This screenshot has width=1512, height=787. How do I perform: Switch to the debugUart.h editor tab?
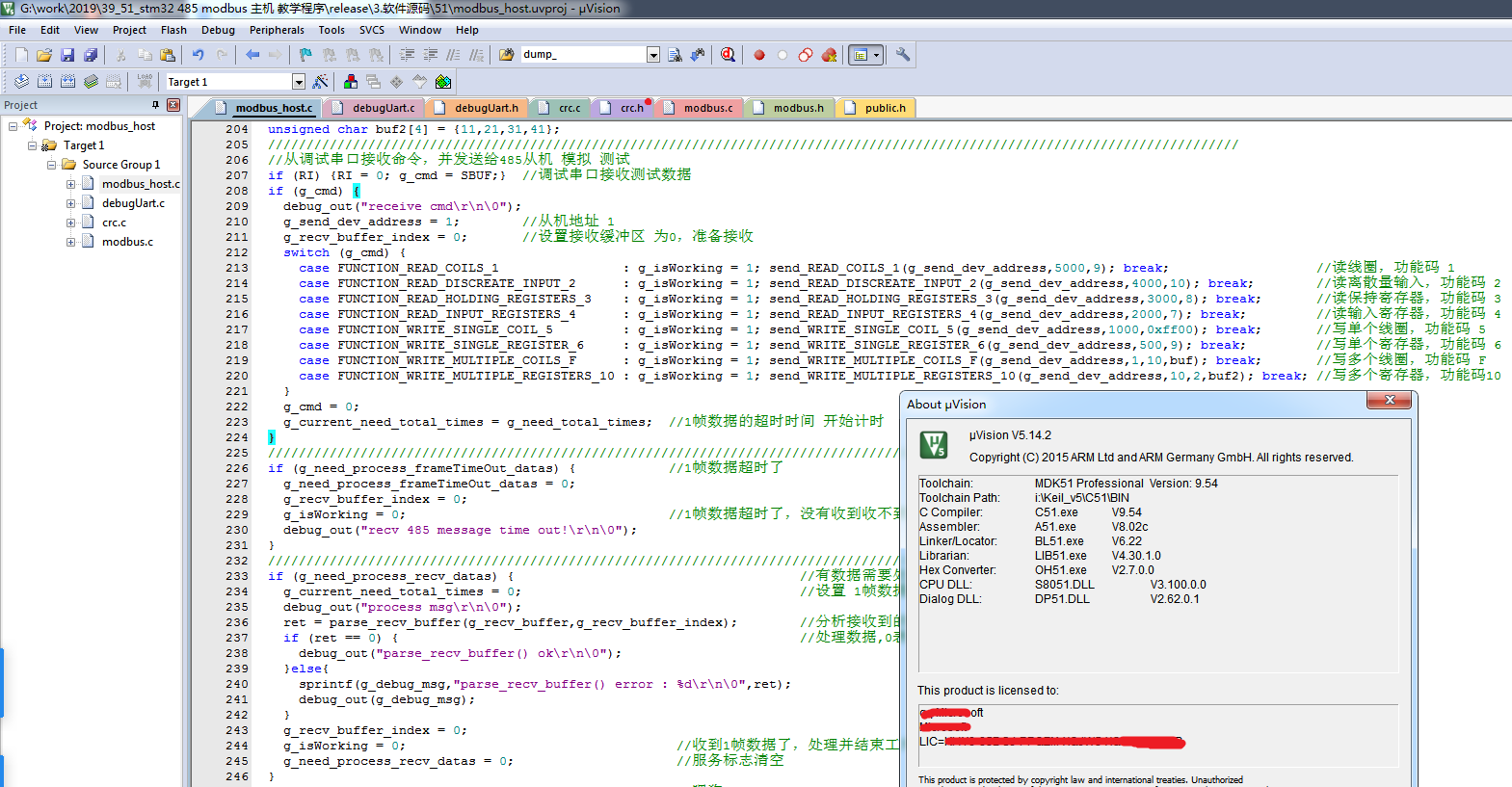pyautogui.click(x=476, y=108)
